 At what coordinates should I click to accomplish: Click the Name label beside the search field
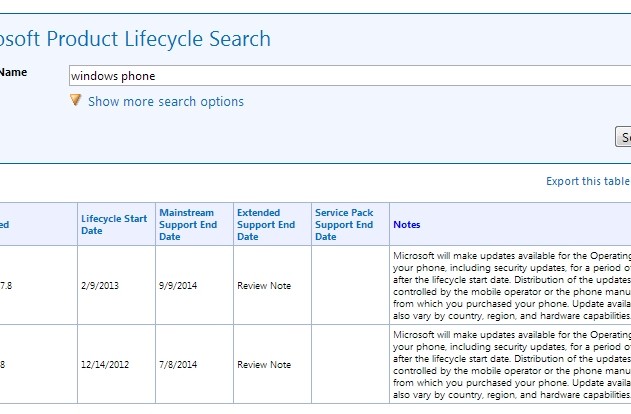13,72
